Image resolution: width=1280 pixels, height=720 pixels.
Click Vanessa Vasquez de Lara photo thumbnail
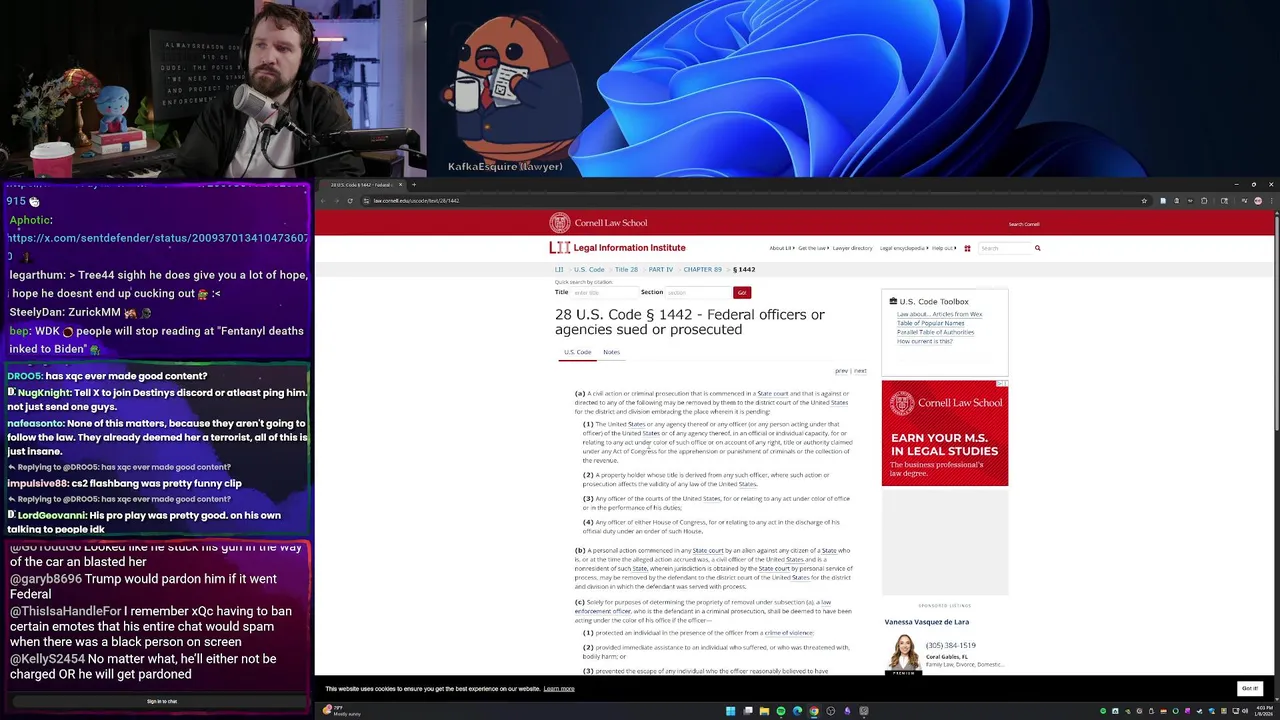point(903,654)
